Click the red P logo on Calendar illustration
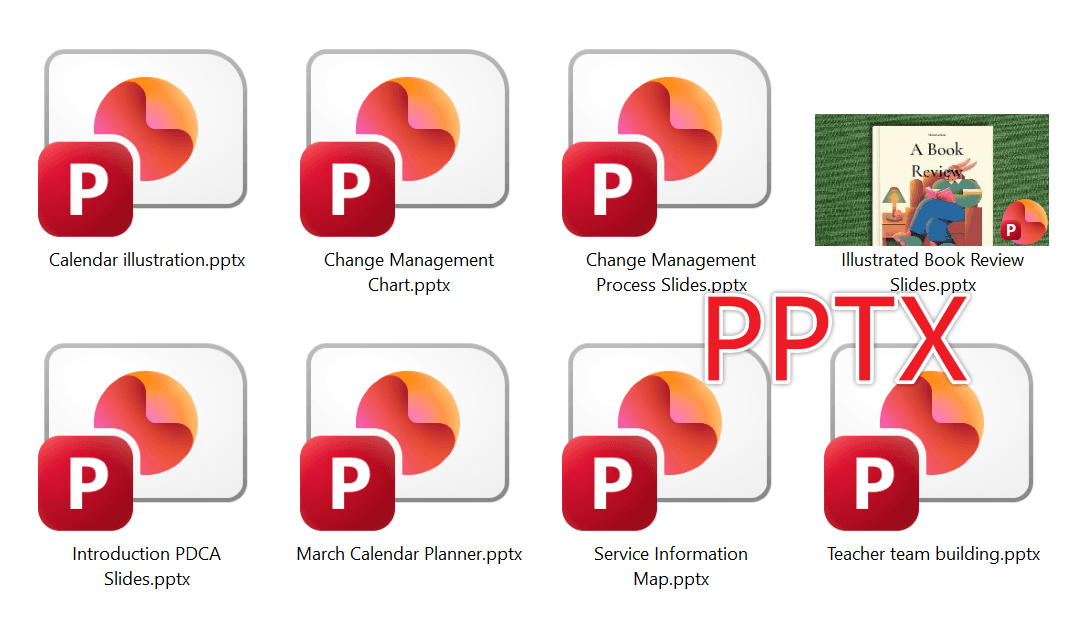The width and height of the screenshot is (1071, 626). [x=85, y=188]
